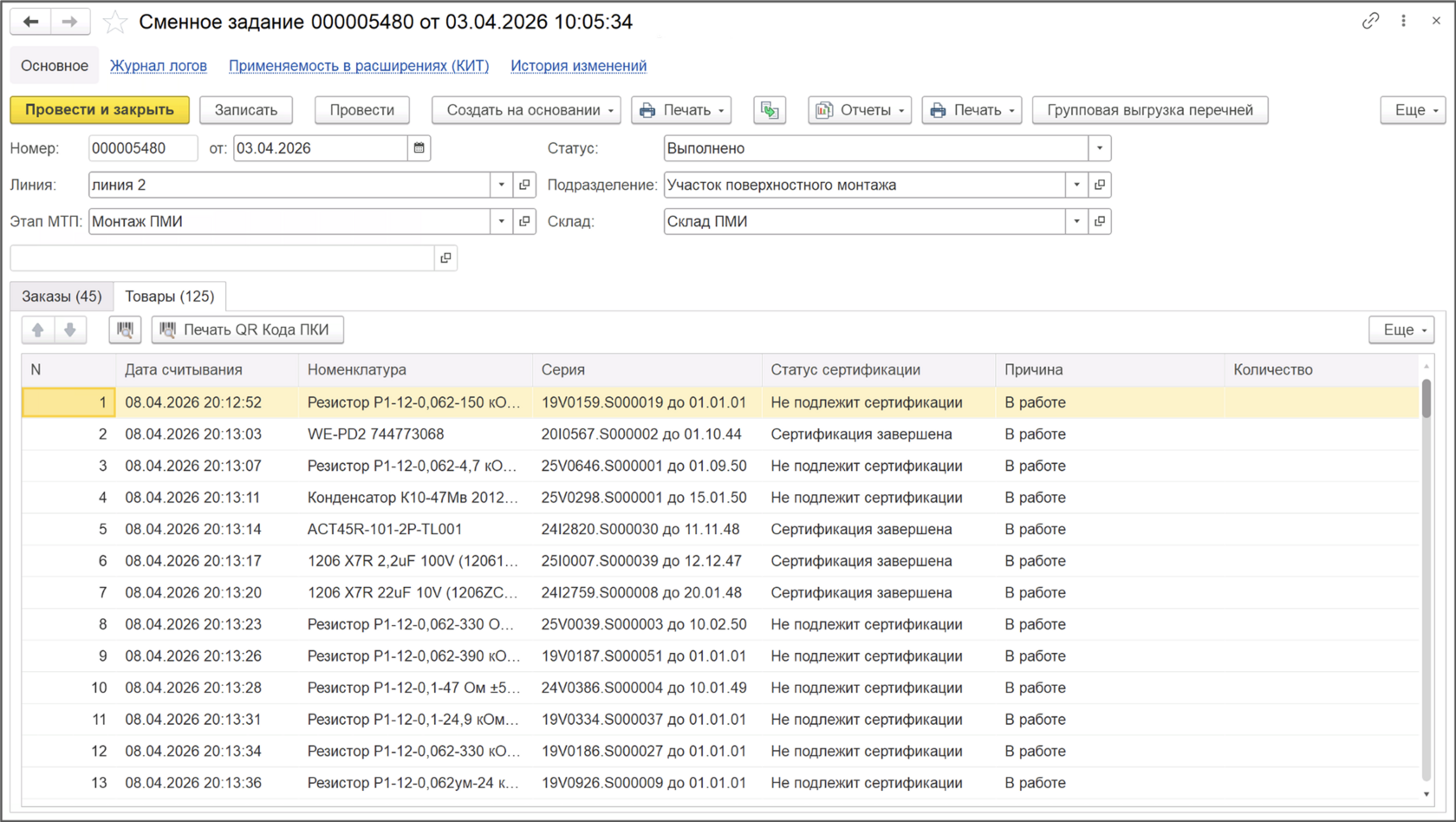The width and height of the screenshot is (1456, 822).
Task: Click into the date field 03.04.2026
Action: point(321,148)
